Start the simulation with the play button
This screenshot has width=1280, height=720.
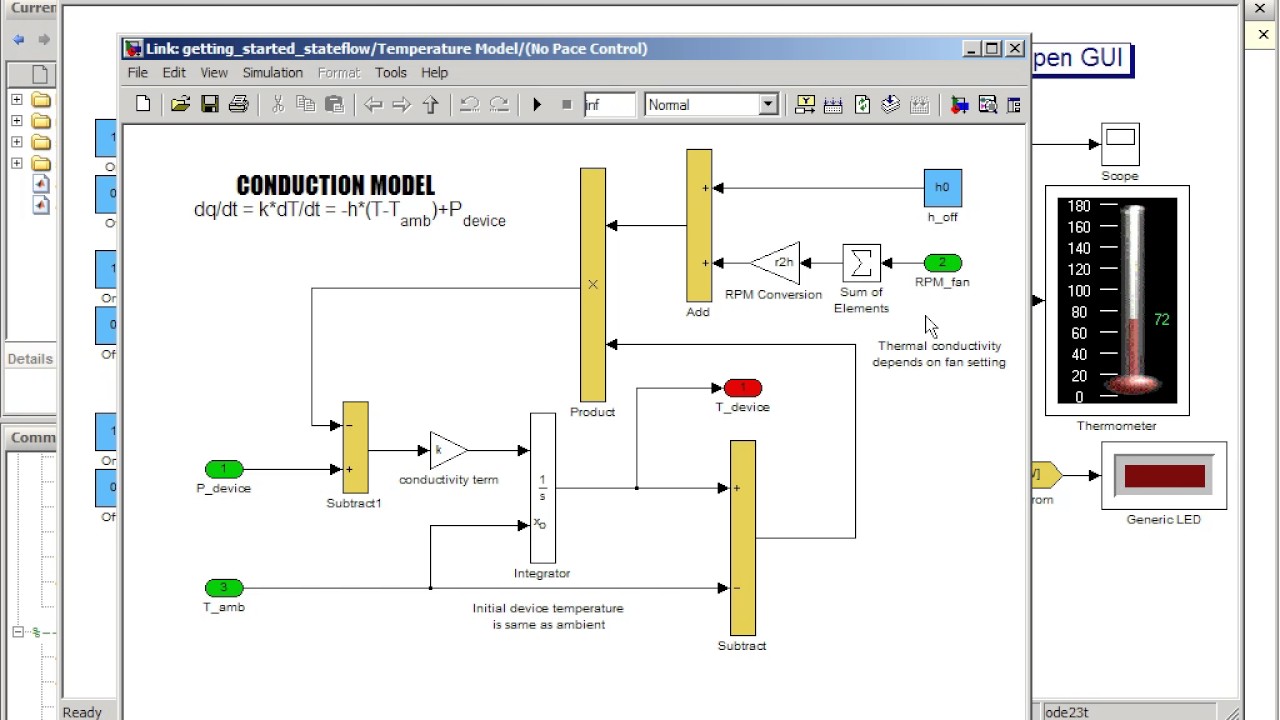537,104
